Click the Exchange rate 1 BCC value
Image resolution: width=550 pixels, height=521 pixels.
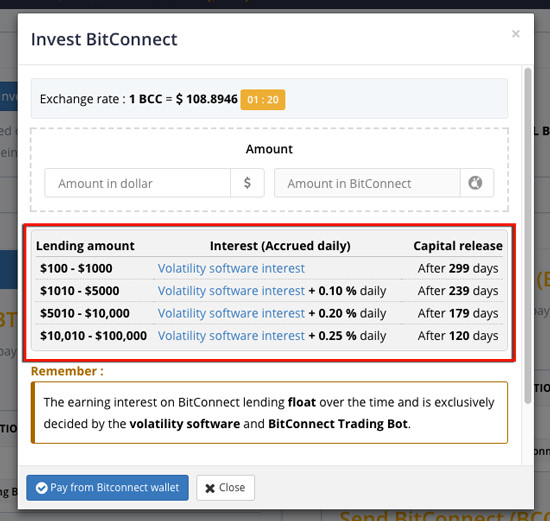point(183,99)
